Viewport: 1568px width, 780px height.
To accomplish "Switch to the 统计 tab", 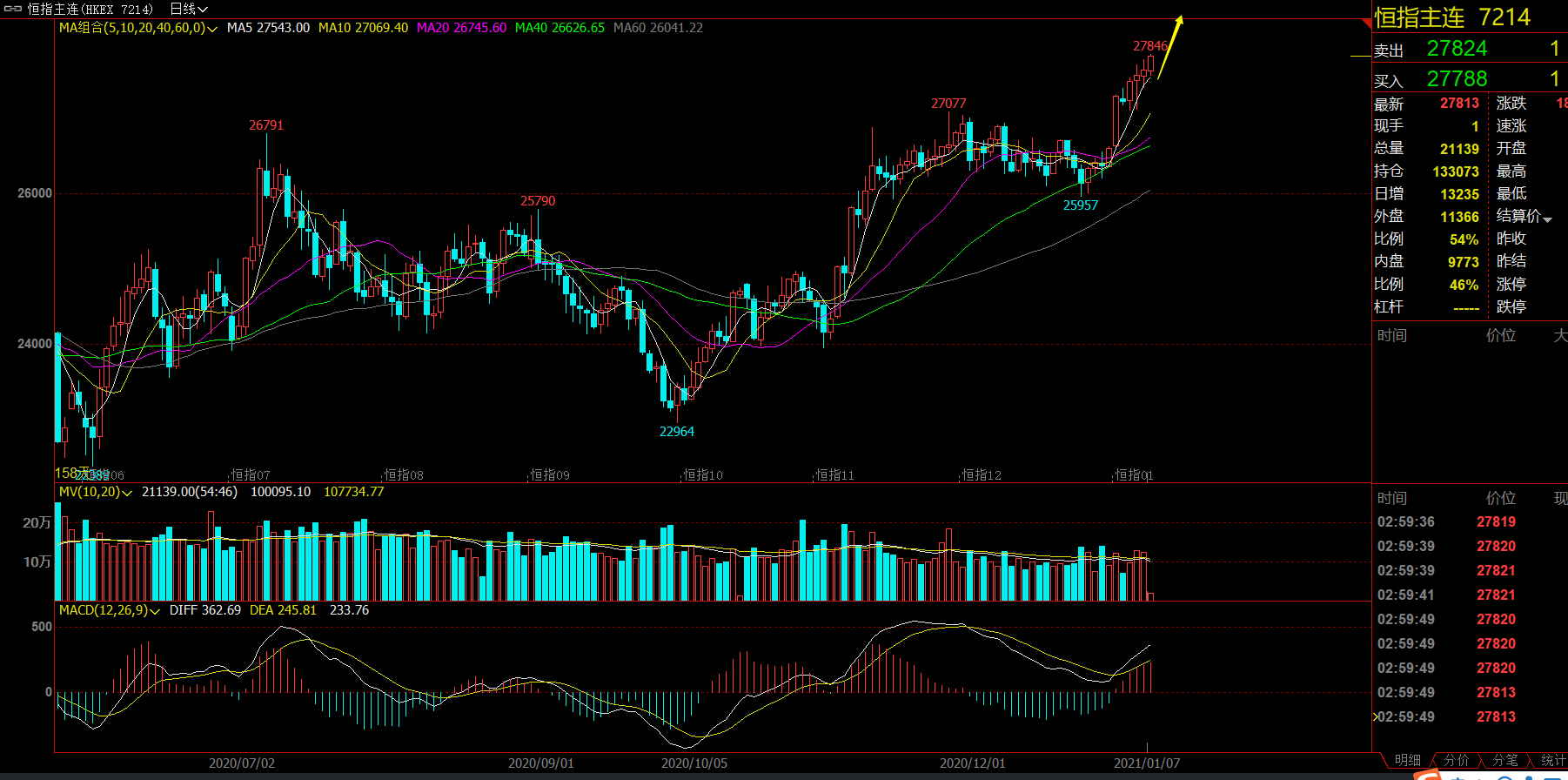I will click(x=1553, y=760).
